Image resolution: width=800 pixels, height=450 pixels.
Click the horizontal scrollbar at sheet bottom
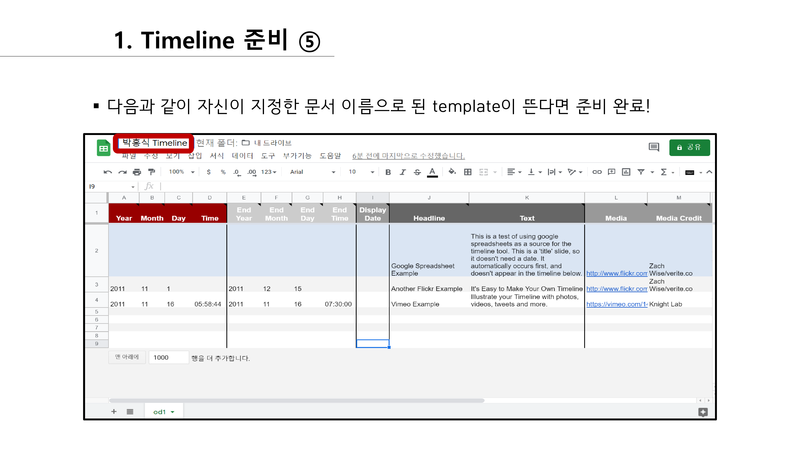[x=296, y=401]
